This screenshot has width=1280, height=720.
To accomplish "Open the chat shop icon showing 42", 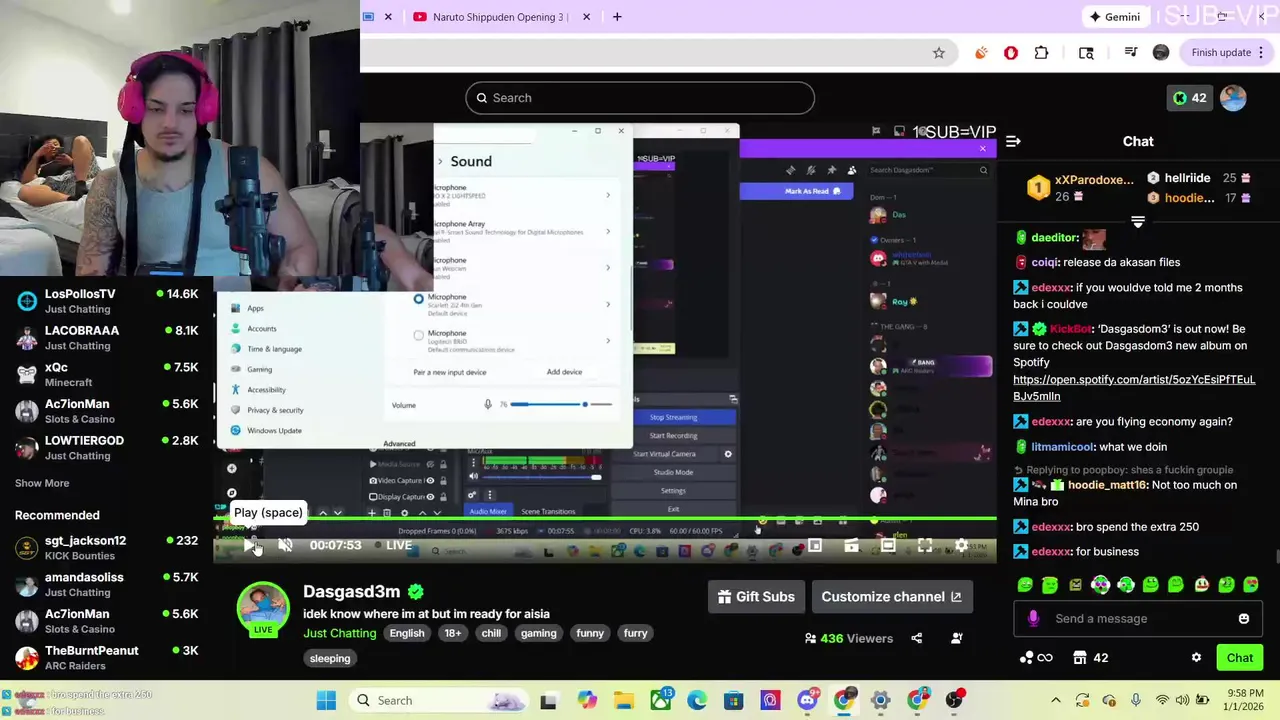I will 1091,657.
